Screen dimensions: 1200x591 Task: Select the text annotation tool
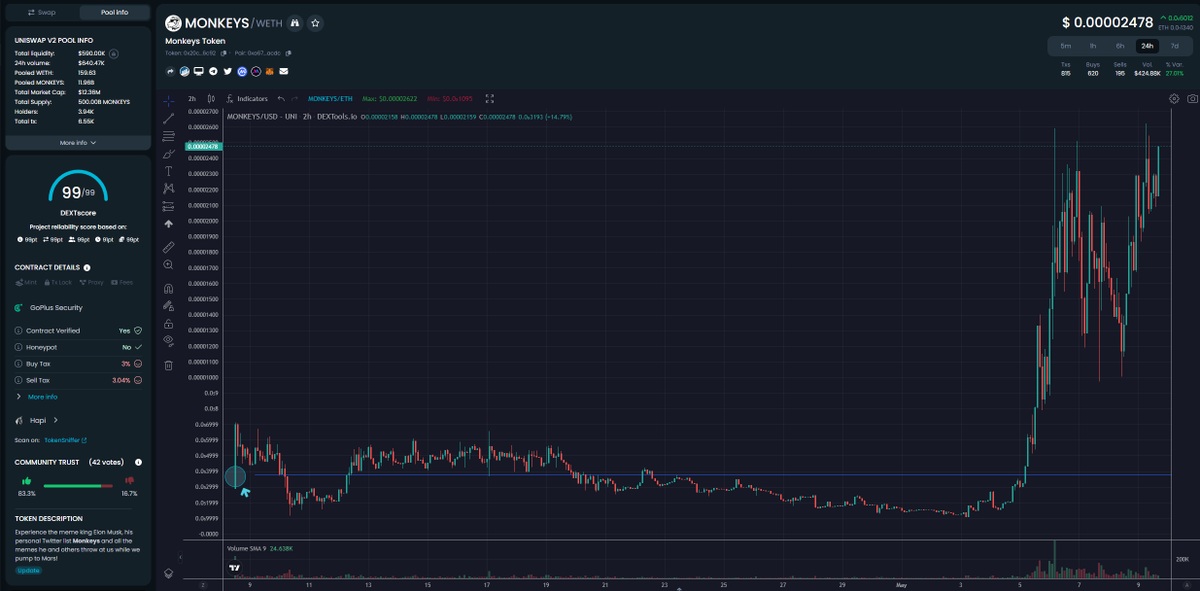tap(168, 171)
